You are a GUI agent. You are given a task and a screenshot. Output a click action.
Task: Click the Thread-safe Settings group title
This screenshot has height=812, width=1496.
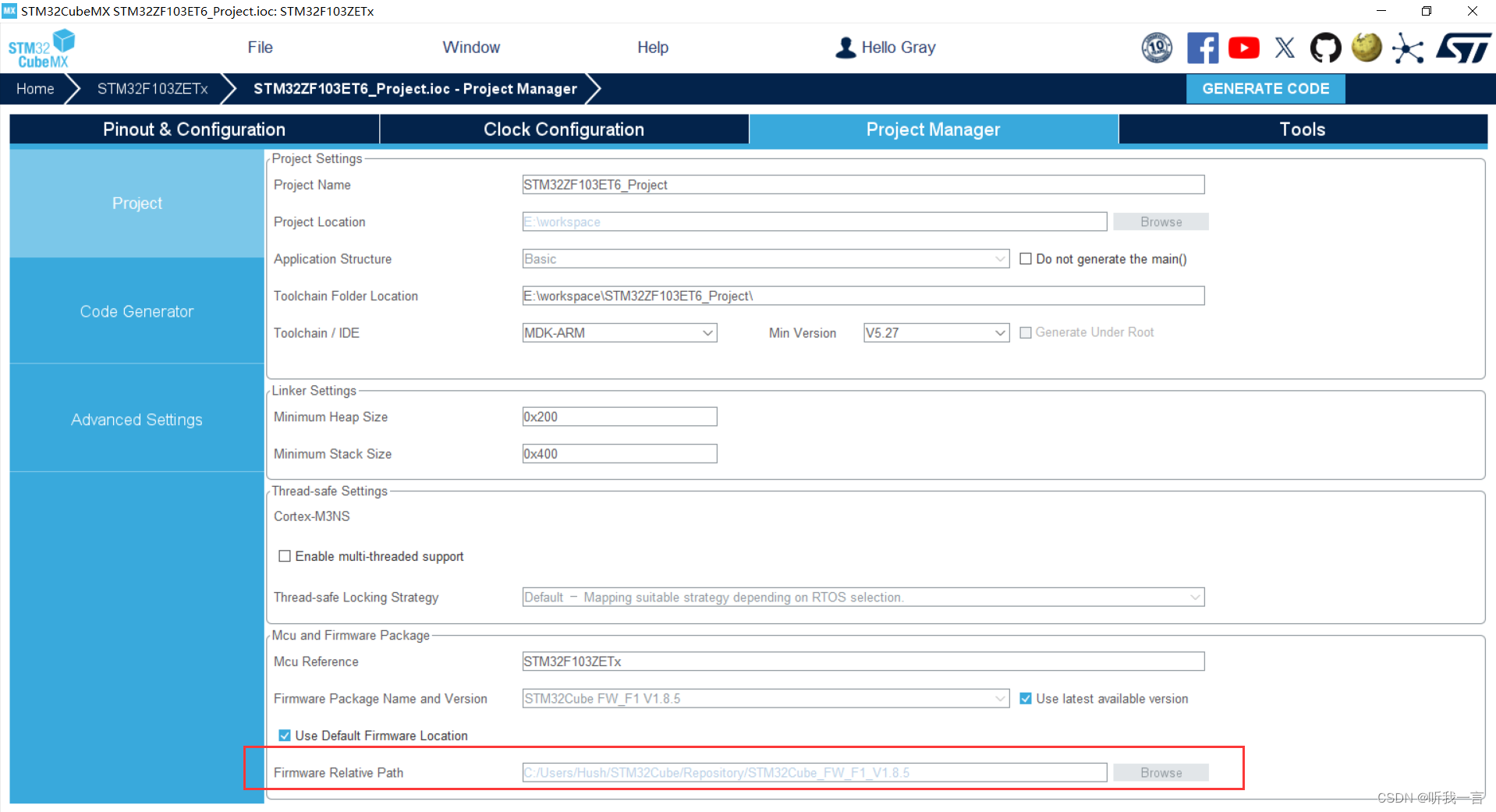(x=330, y=491)
